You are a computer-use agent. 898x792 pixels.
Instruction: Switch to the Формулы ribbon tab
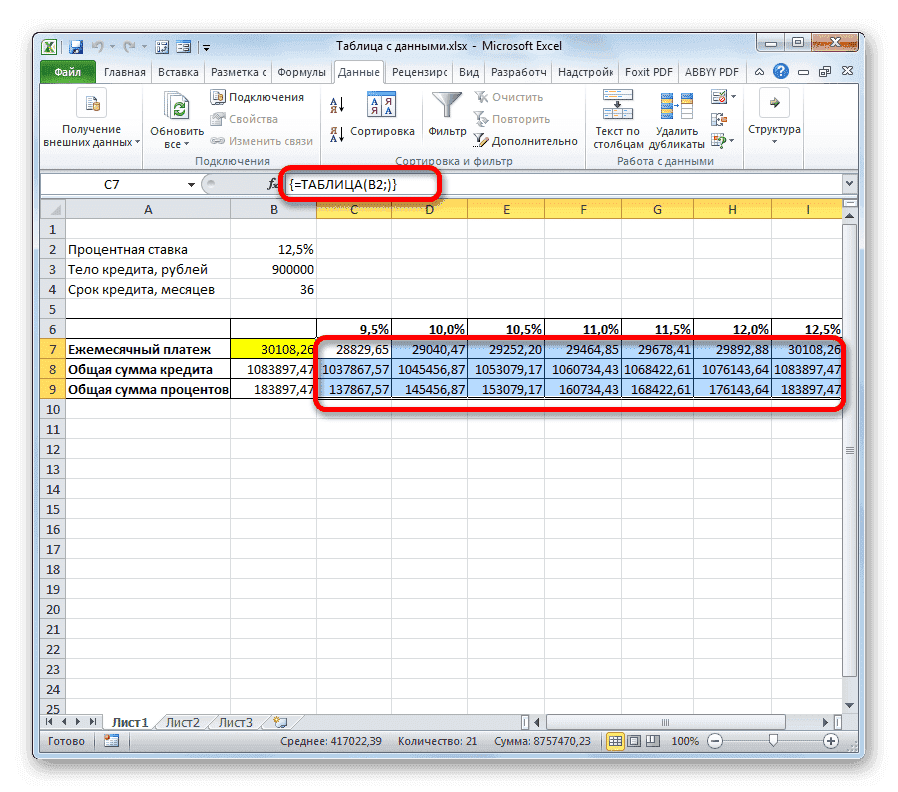[x=301, y=72]
